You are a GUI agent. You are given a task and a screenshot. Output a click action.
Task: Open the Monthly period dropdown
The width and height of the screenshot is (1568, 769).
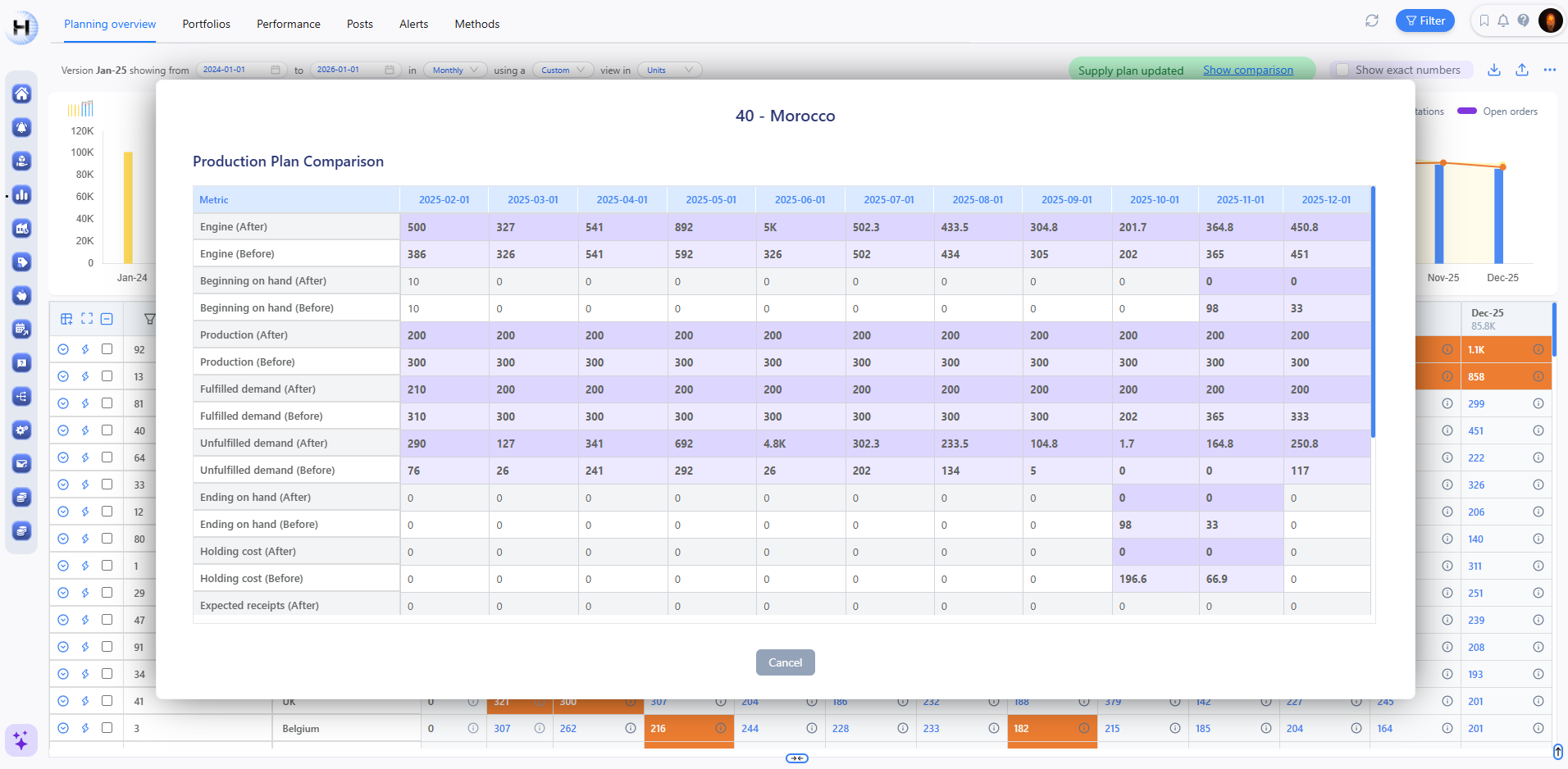point(455,71)
